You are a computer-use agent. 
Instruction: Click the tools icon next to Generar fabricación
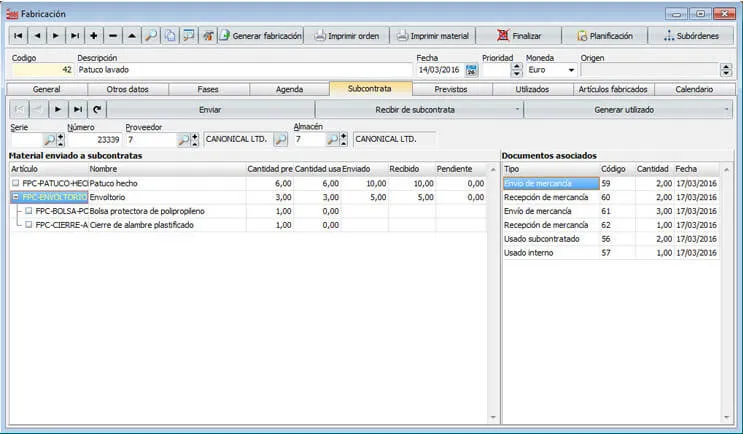click(x=208, y=36)
